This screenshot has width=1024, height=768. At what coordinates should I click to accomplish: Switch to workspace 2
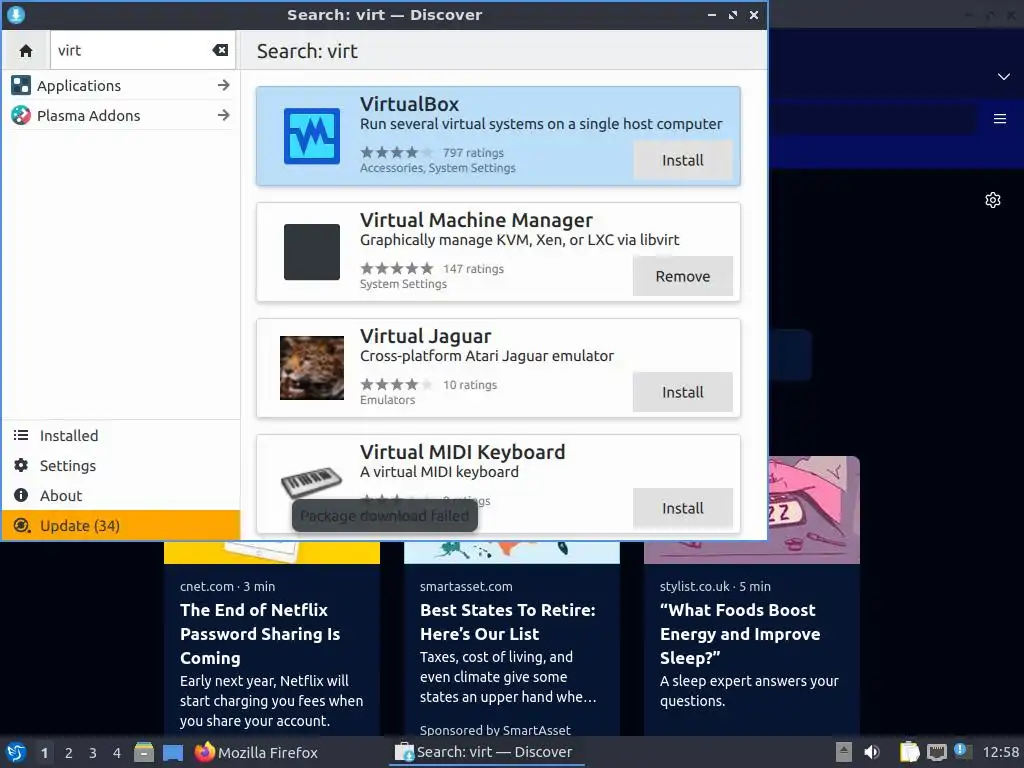pos(69,753)
